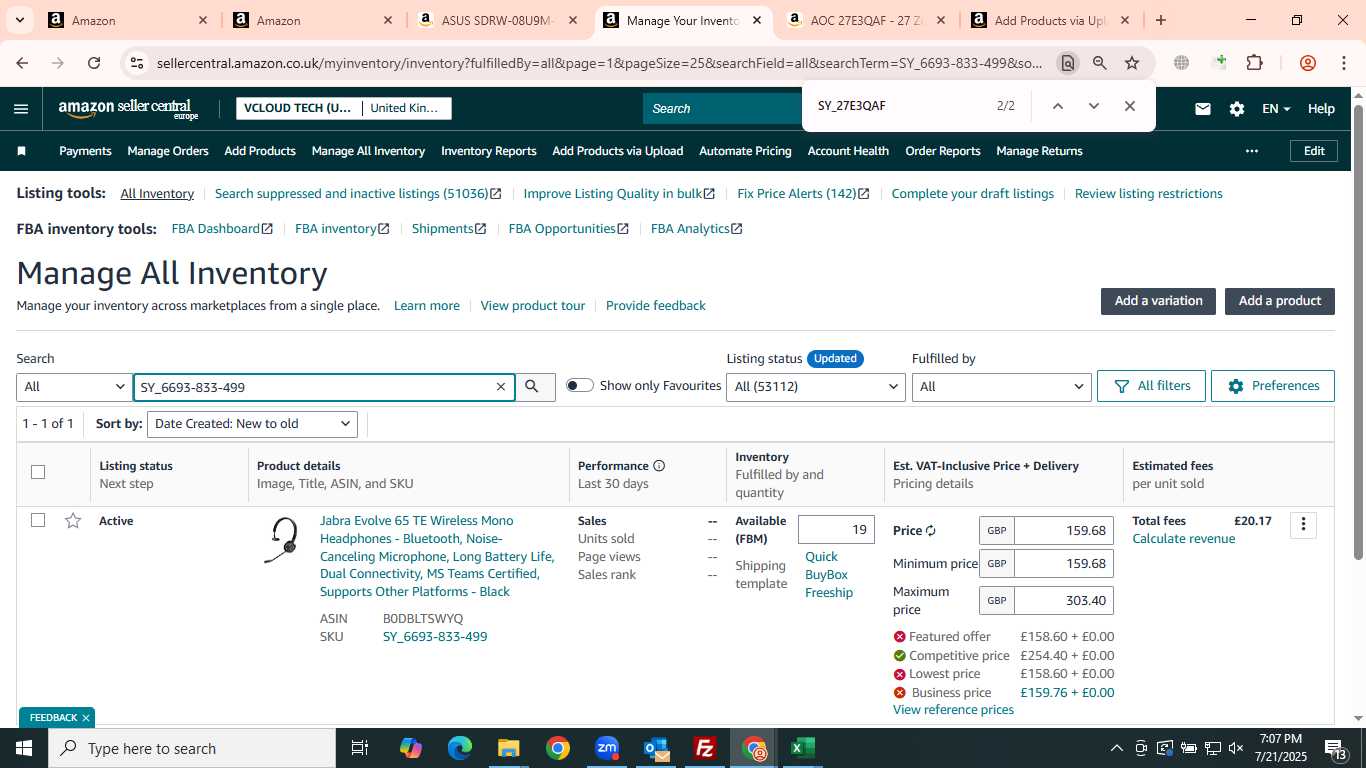Open VCLOUD TECH account marketplace switcher
Screen dimensions: 1366x768
click(344, 108)
